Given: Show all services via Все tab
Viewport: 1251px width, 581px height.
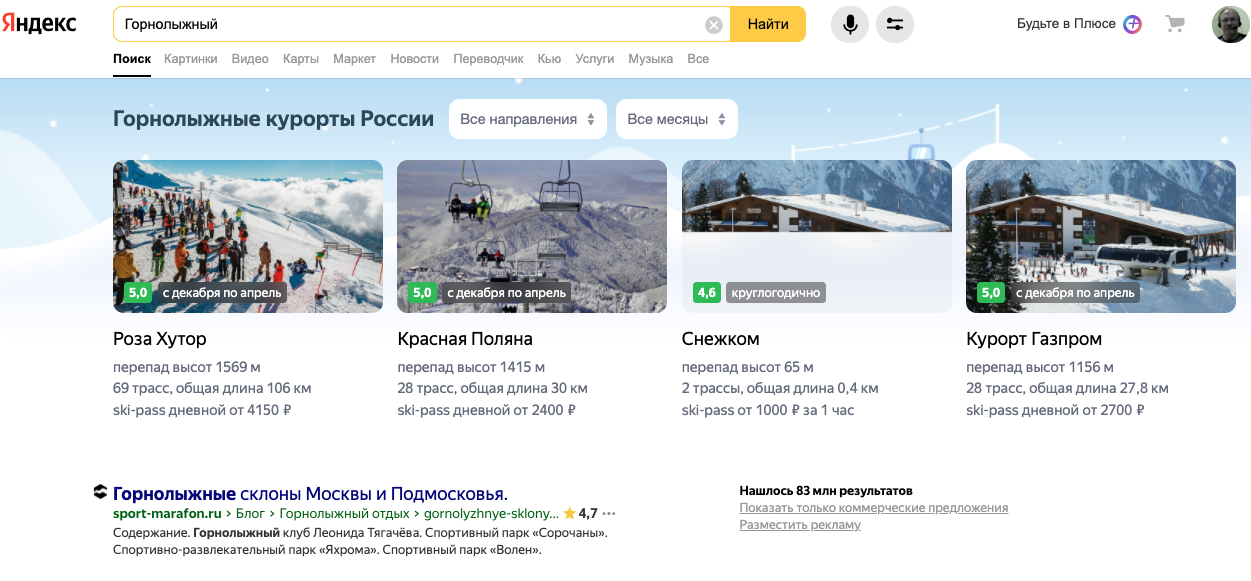Looking at the screenshot, I should [x=698, y=59].
